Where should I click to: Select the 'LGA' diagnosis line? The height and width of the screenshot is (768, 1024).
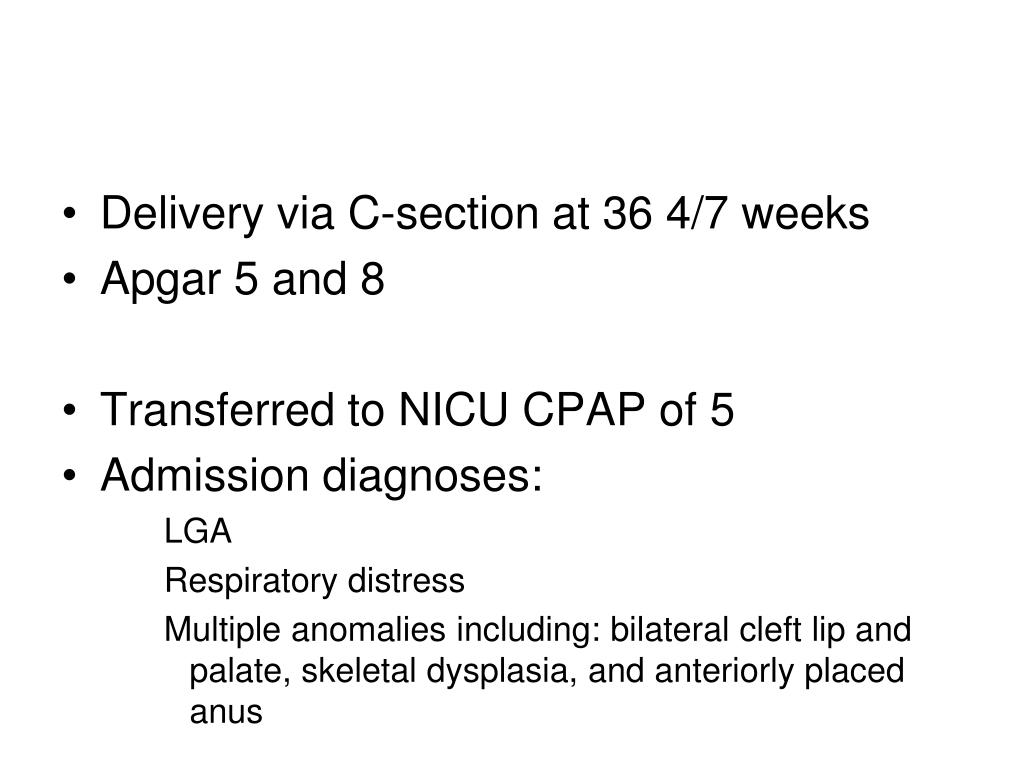click(198, 531)
